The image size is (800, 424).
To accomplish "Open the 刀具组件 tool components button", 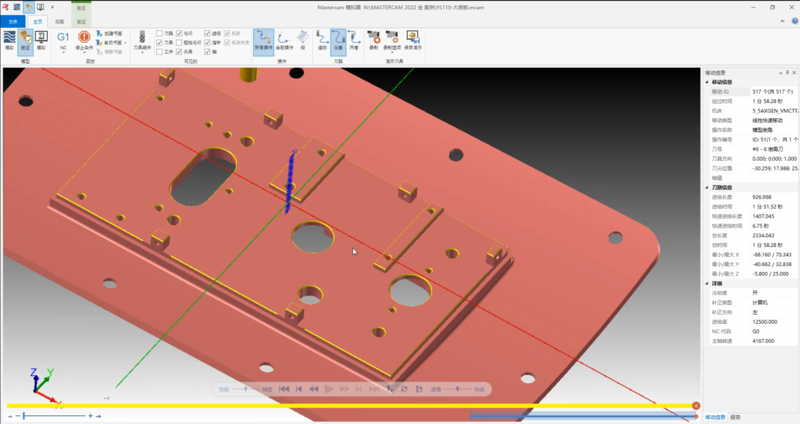I will pos(142,41).
